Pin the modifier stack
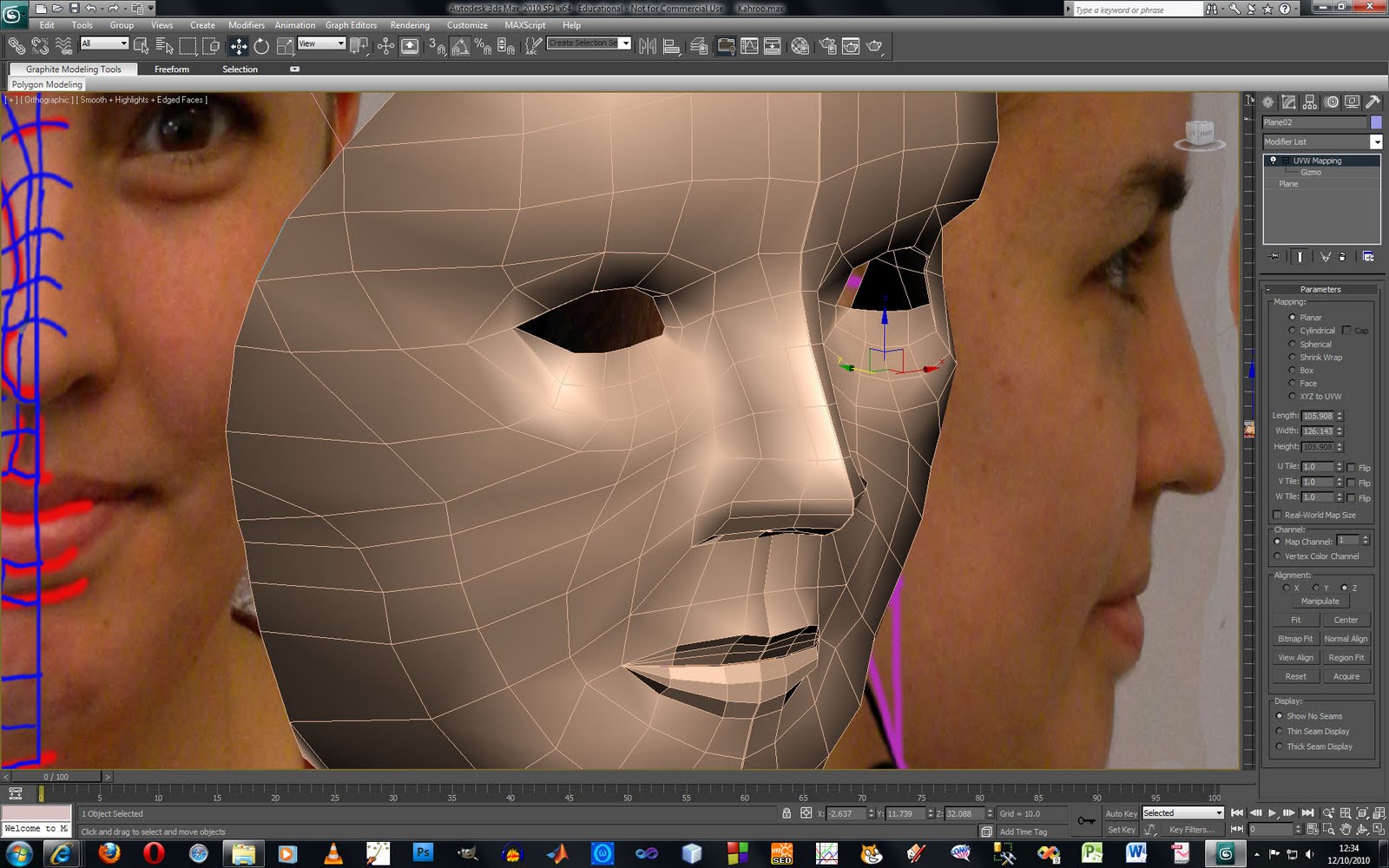The height and width of the screenshot is (868, 1389). click(x=1273, y=257)
